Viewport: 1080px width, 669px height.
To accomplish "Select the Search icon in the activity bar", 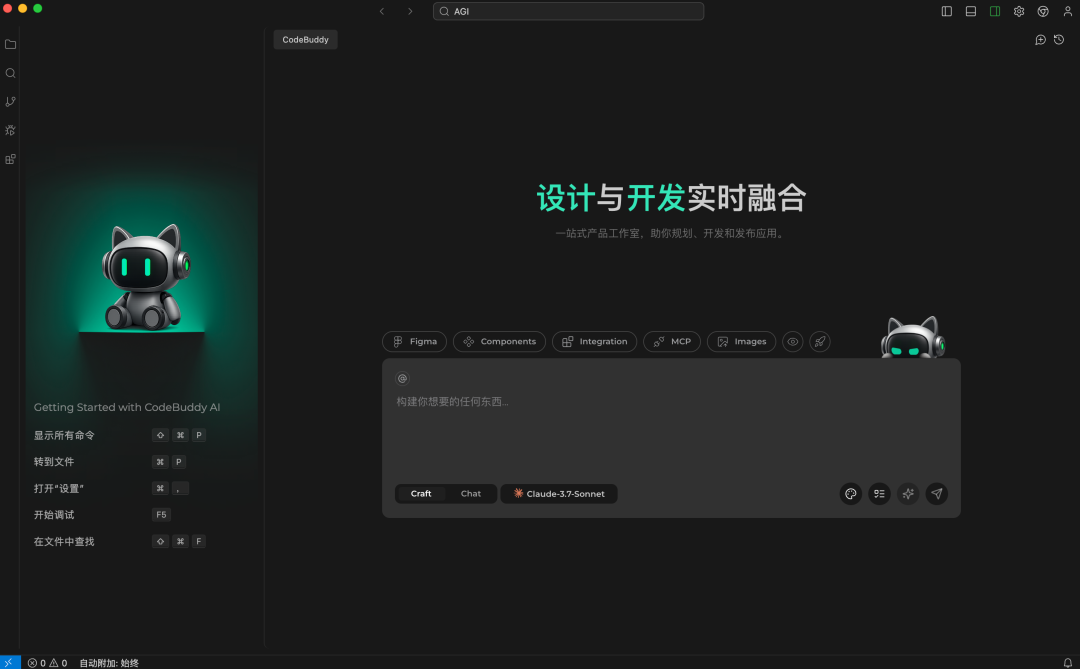I will point(10,72).
